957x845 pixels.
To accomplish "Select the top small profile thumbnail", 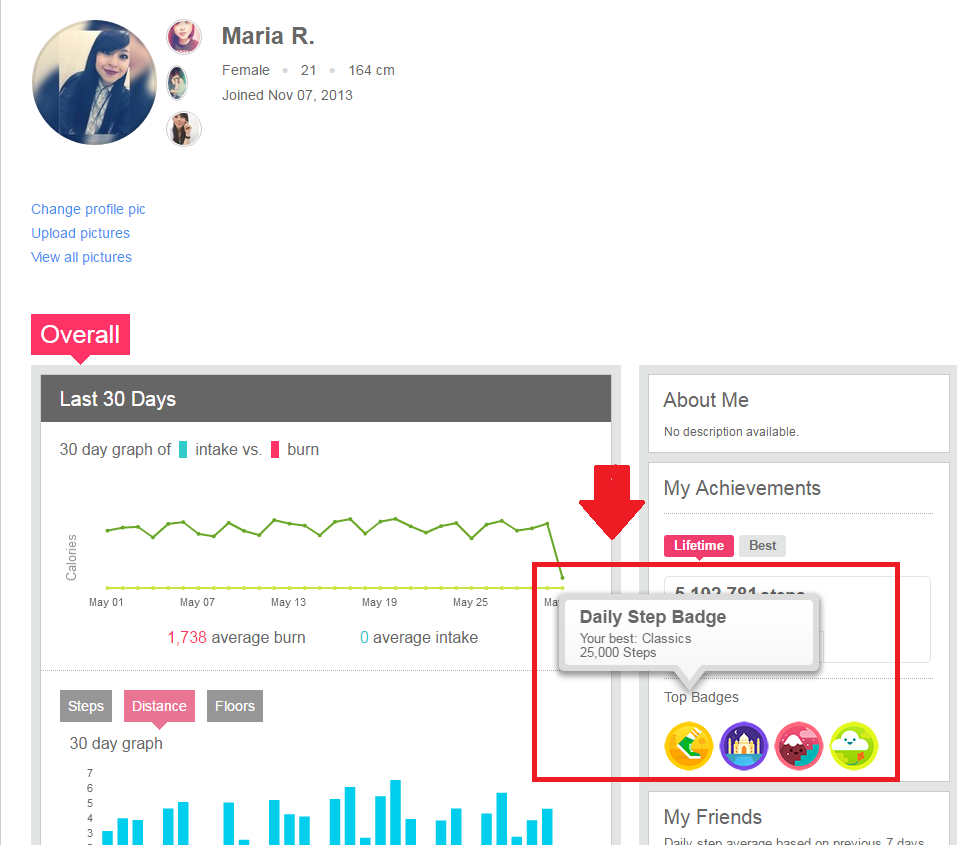I will click(x=183, y=37).
